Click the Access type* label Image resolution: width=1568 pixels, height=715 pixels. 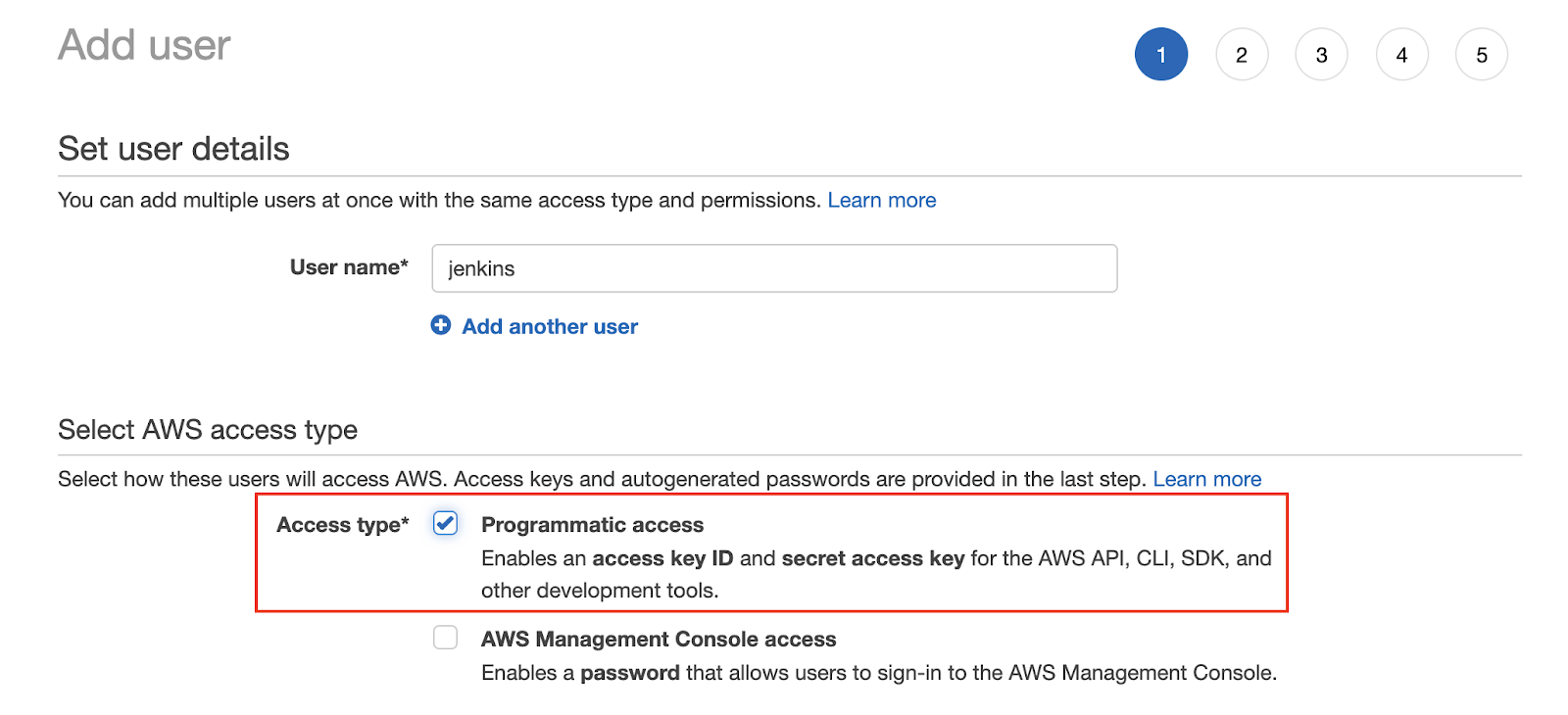[x=343, y=525]
